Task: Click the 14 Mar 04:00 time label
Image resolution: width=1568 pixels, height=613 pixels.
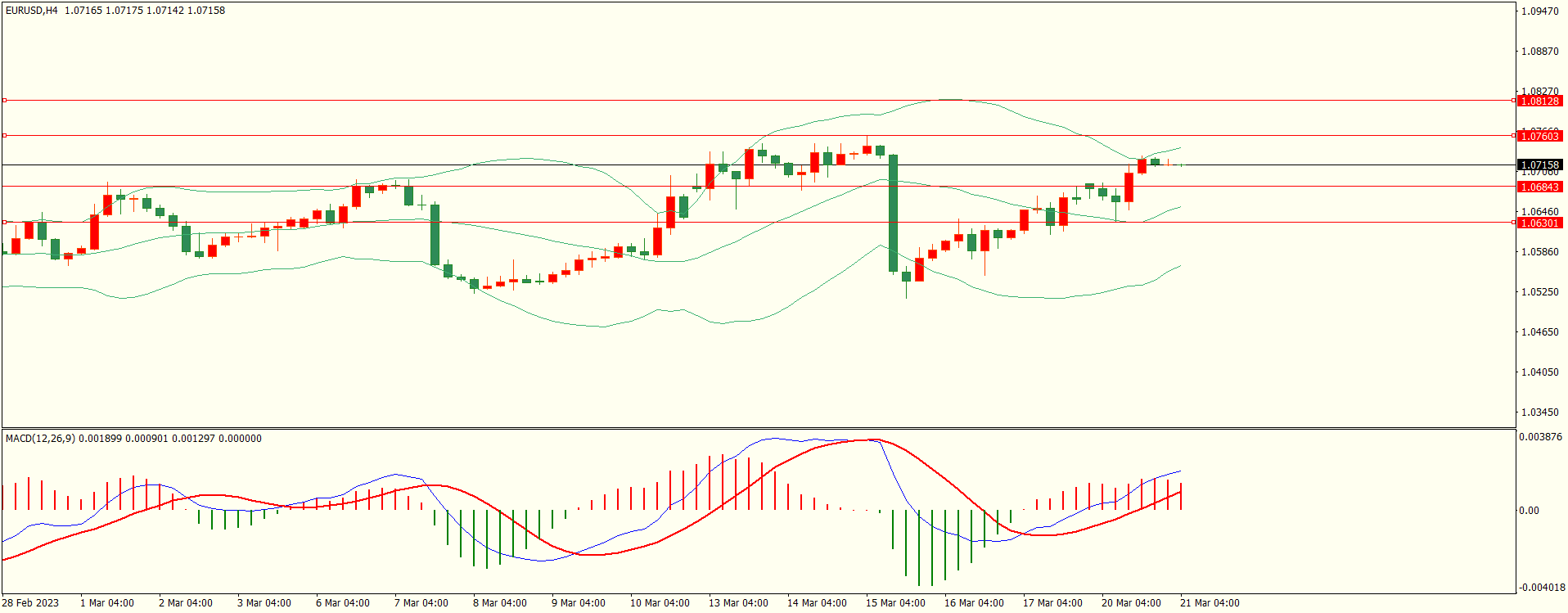Action: tap(817, 603)
